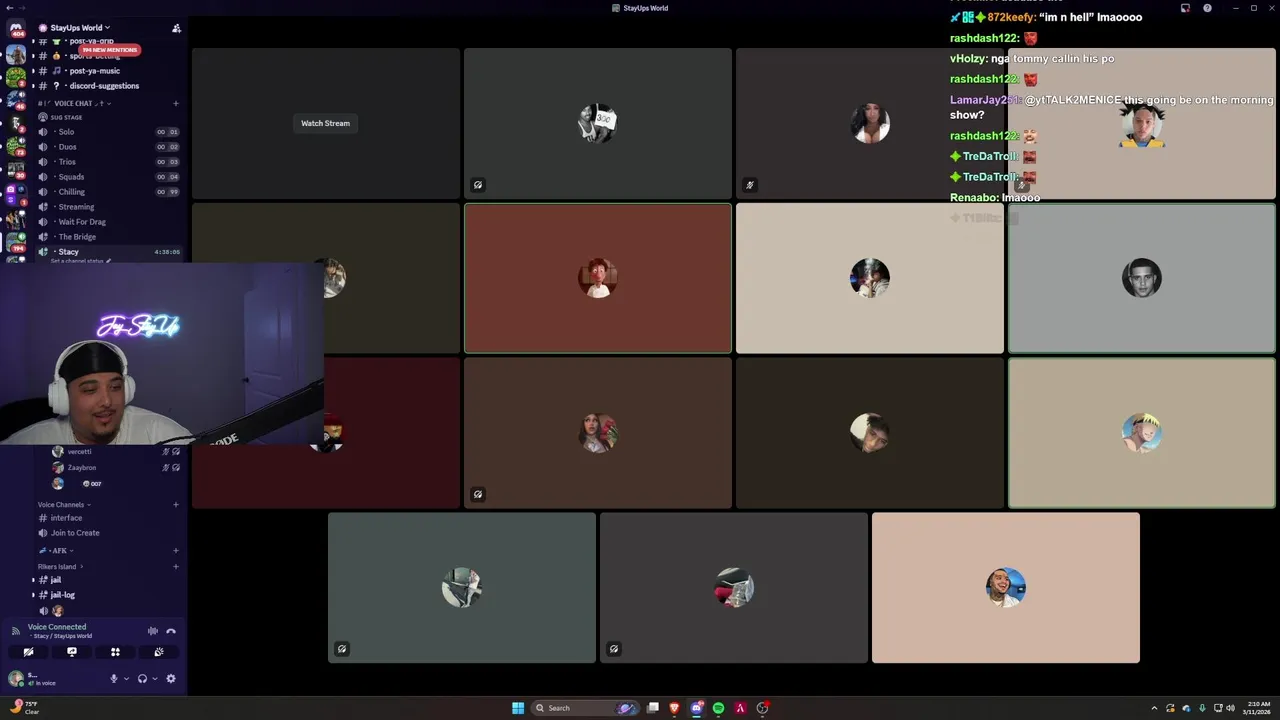Image resolution: width=1280 pixels, height=720 pixels.
Task: Mute the microphone
Action: tap(114, 679)
